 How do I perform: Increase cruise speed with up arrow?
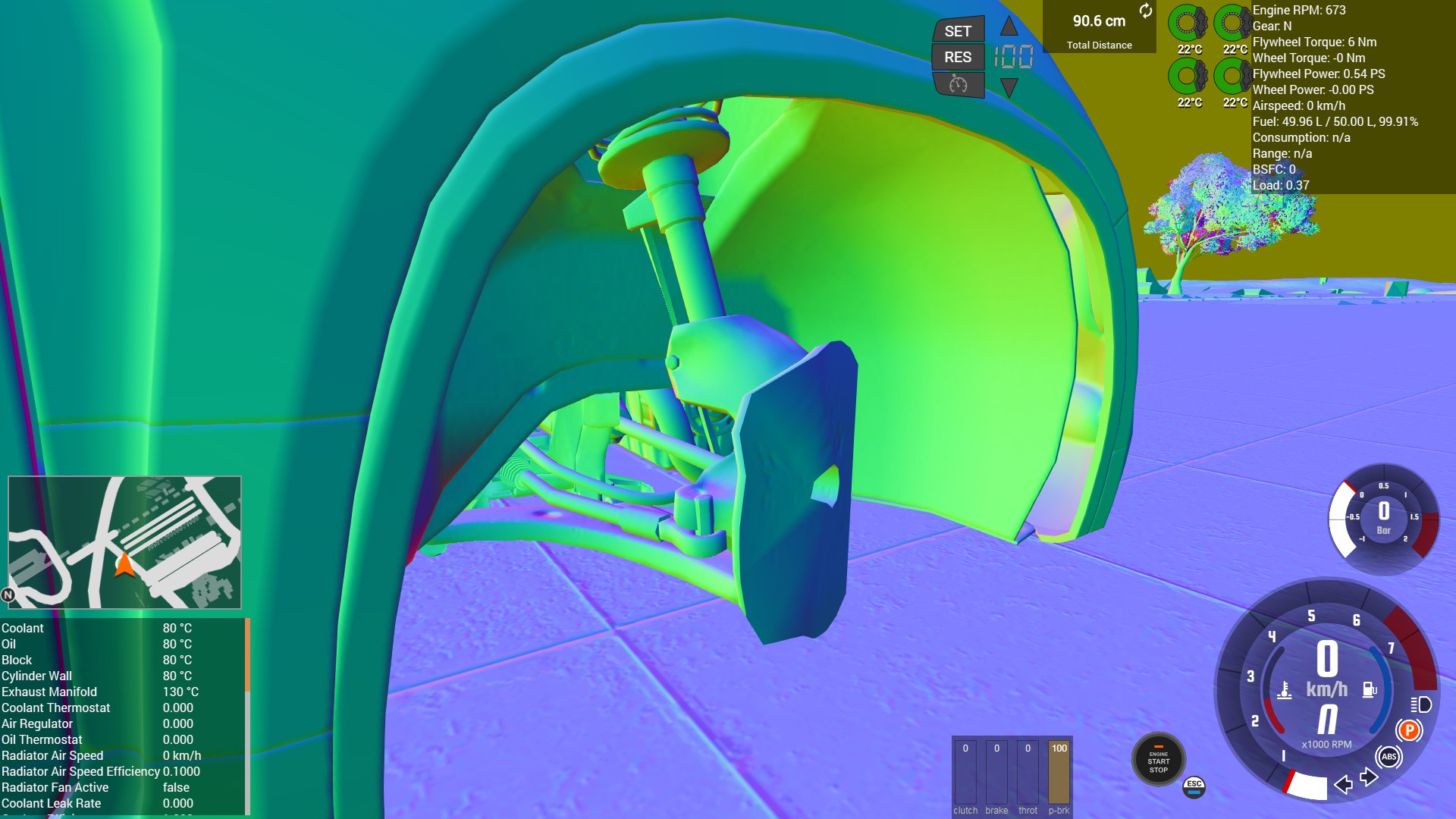pyautogui.click(x=1009, y=27)
